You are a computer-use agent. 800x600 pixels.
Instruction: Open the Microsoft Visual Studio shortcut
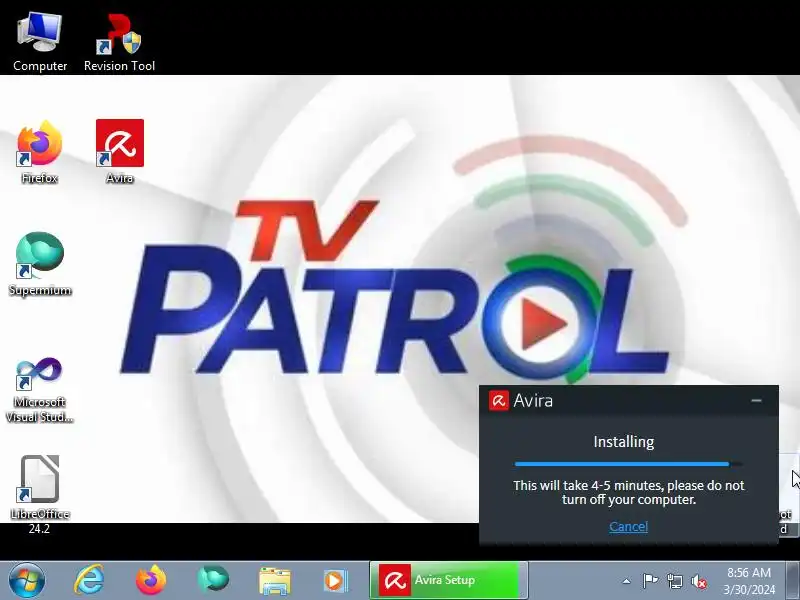40,390
